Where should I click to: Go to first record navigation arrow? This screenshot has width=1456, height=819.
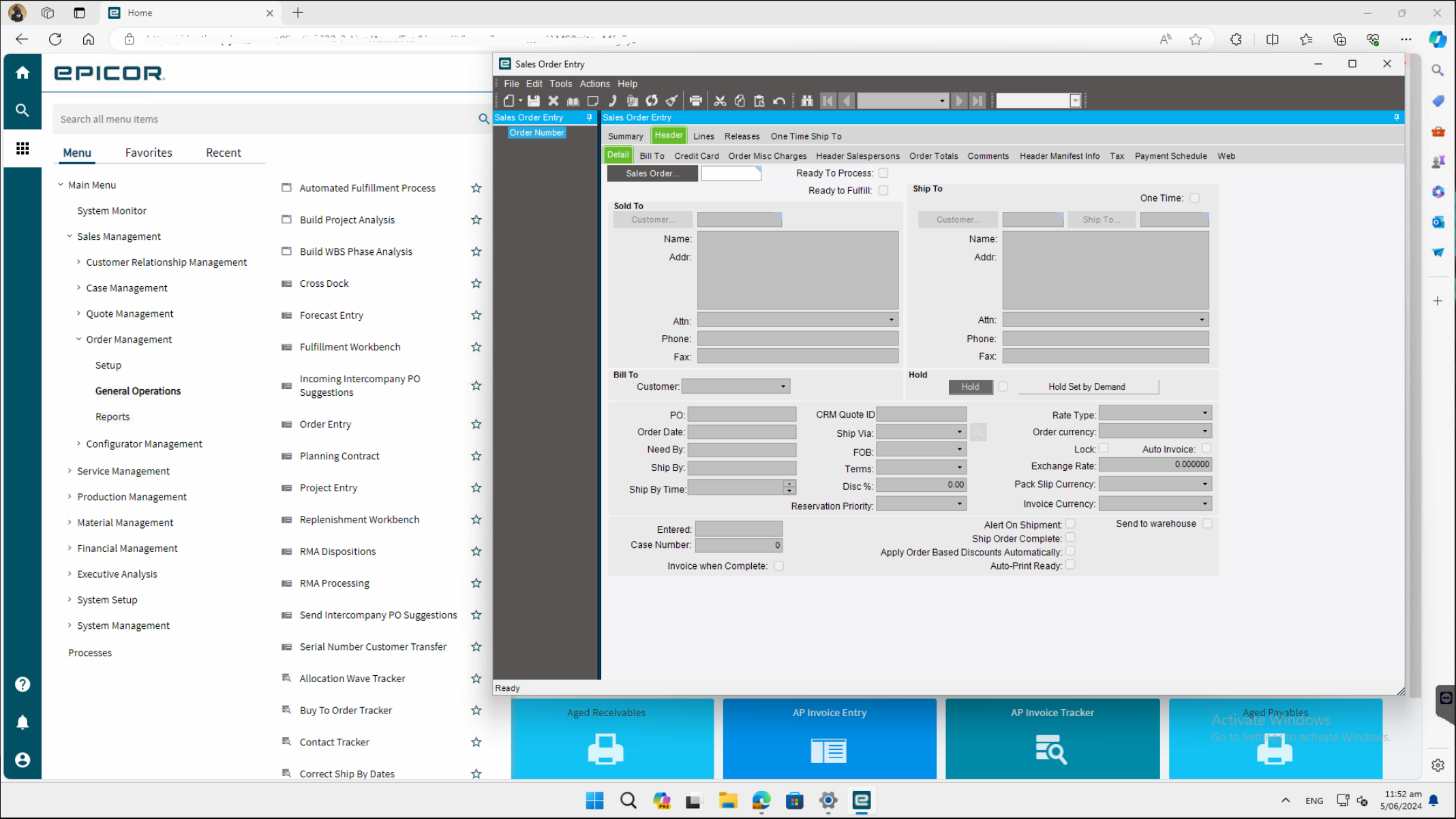click(x=828, y=101)
